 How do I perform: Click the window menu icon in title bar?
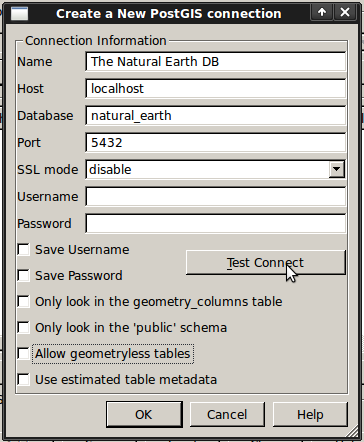[19, 14]
